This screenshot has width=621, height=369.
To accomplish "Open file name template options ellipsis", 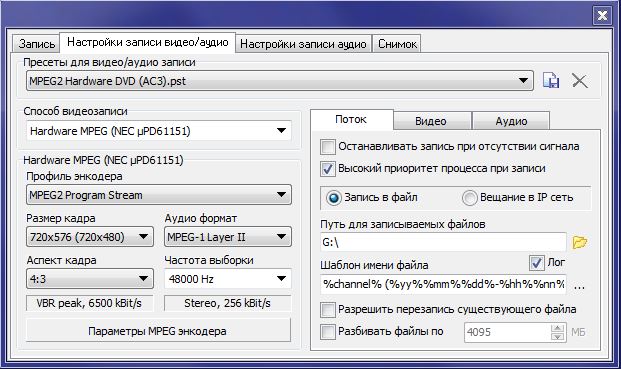I will click(x=579, y=286).
